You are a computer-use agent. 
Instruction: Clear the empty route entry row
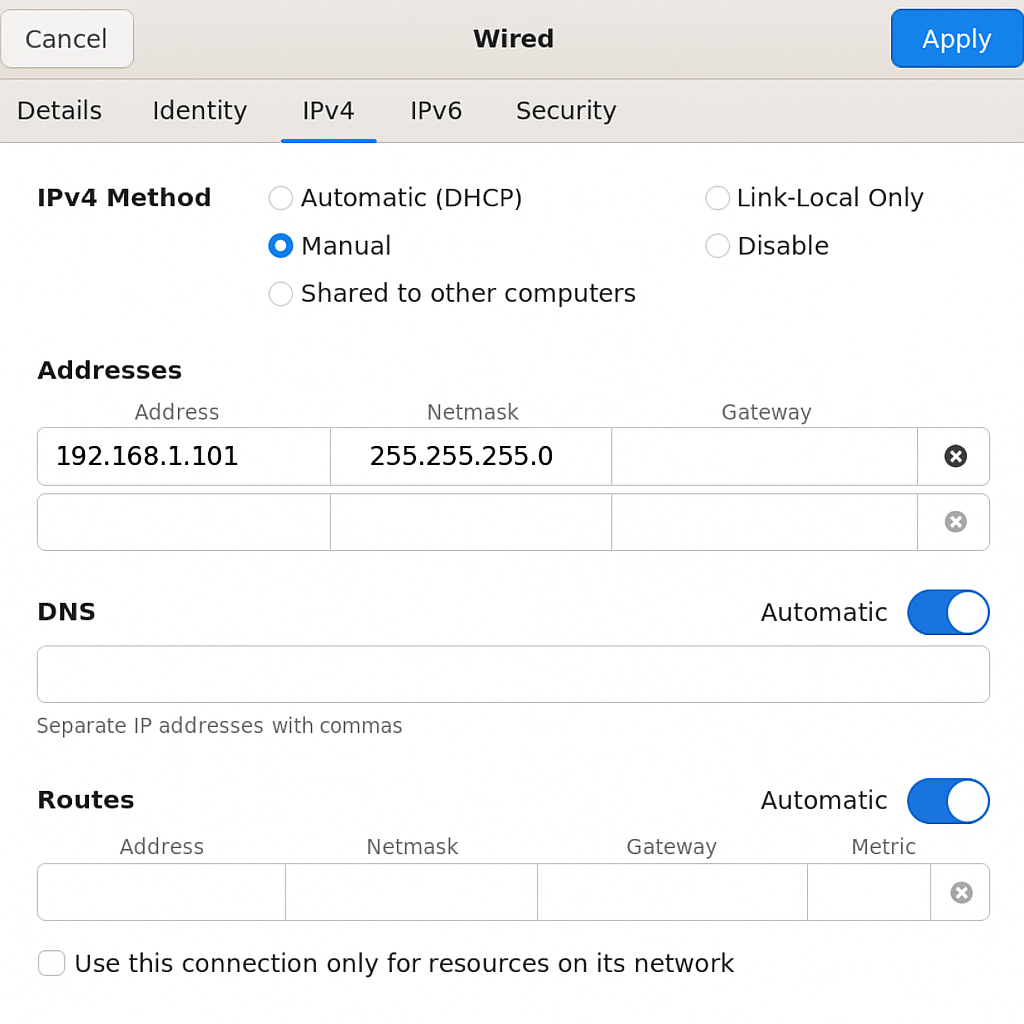tap(960, 891)
